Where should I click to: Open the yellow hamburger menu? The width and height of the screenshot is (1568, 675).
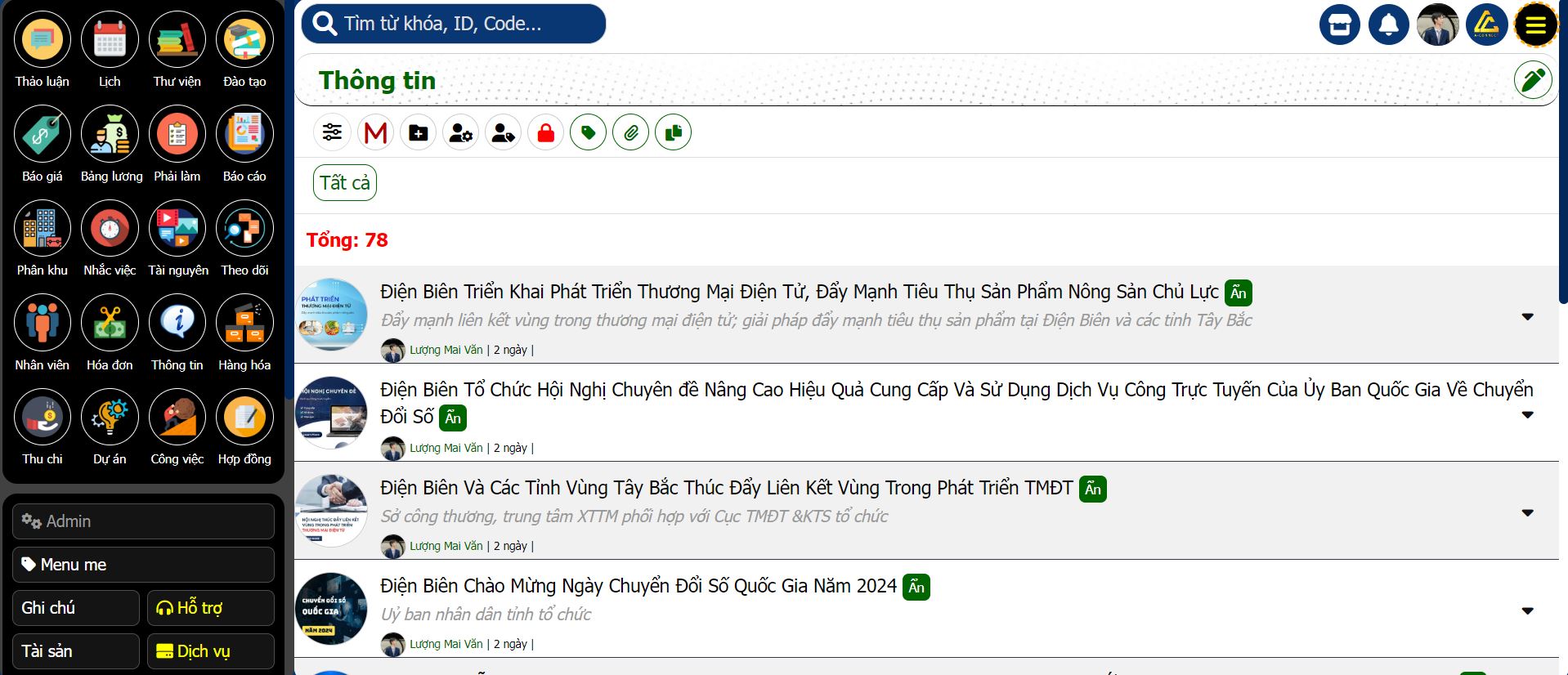click(x=1535, y=25)
